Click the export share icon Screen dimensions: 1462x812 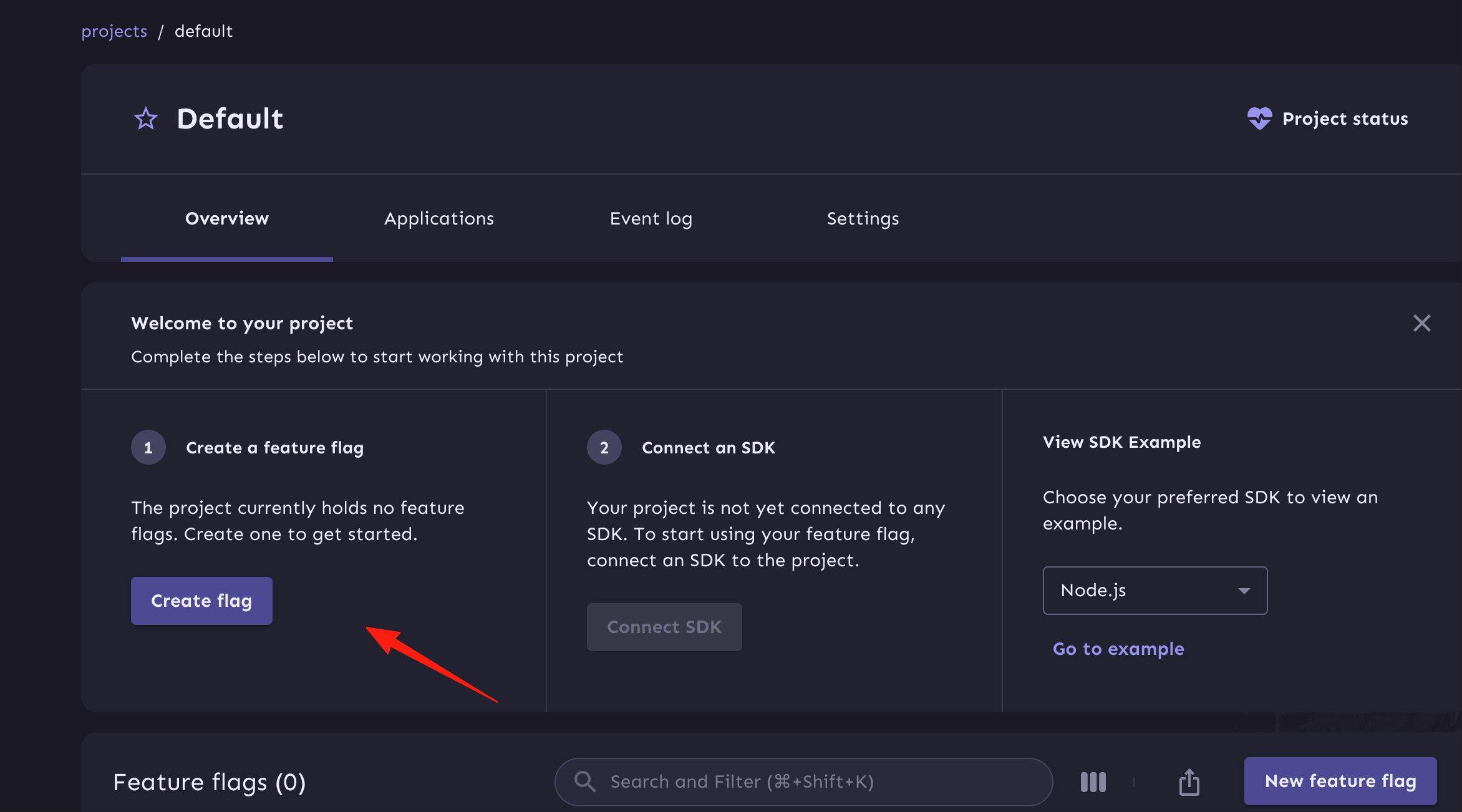(1189, 782)
